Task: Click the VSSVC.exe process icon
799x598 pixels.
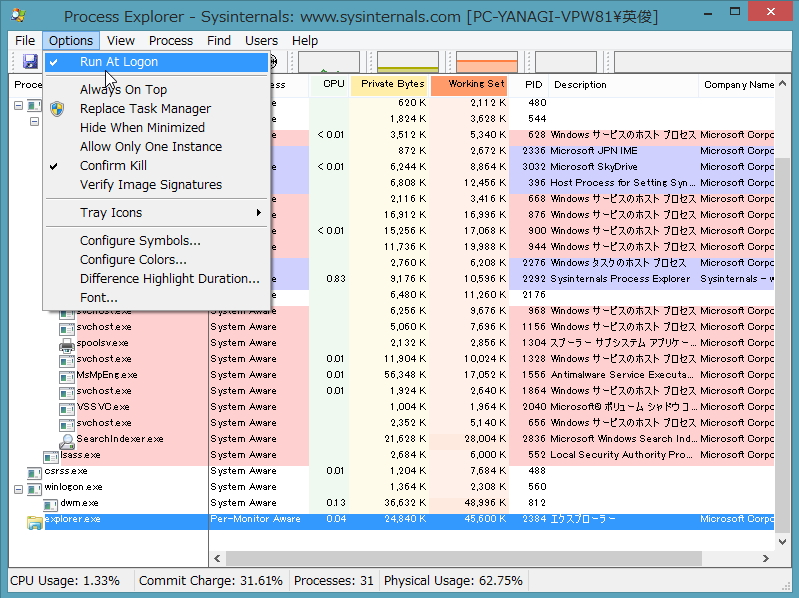Action: 67,410
